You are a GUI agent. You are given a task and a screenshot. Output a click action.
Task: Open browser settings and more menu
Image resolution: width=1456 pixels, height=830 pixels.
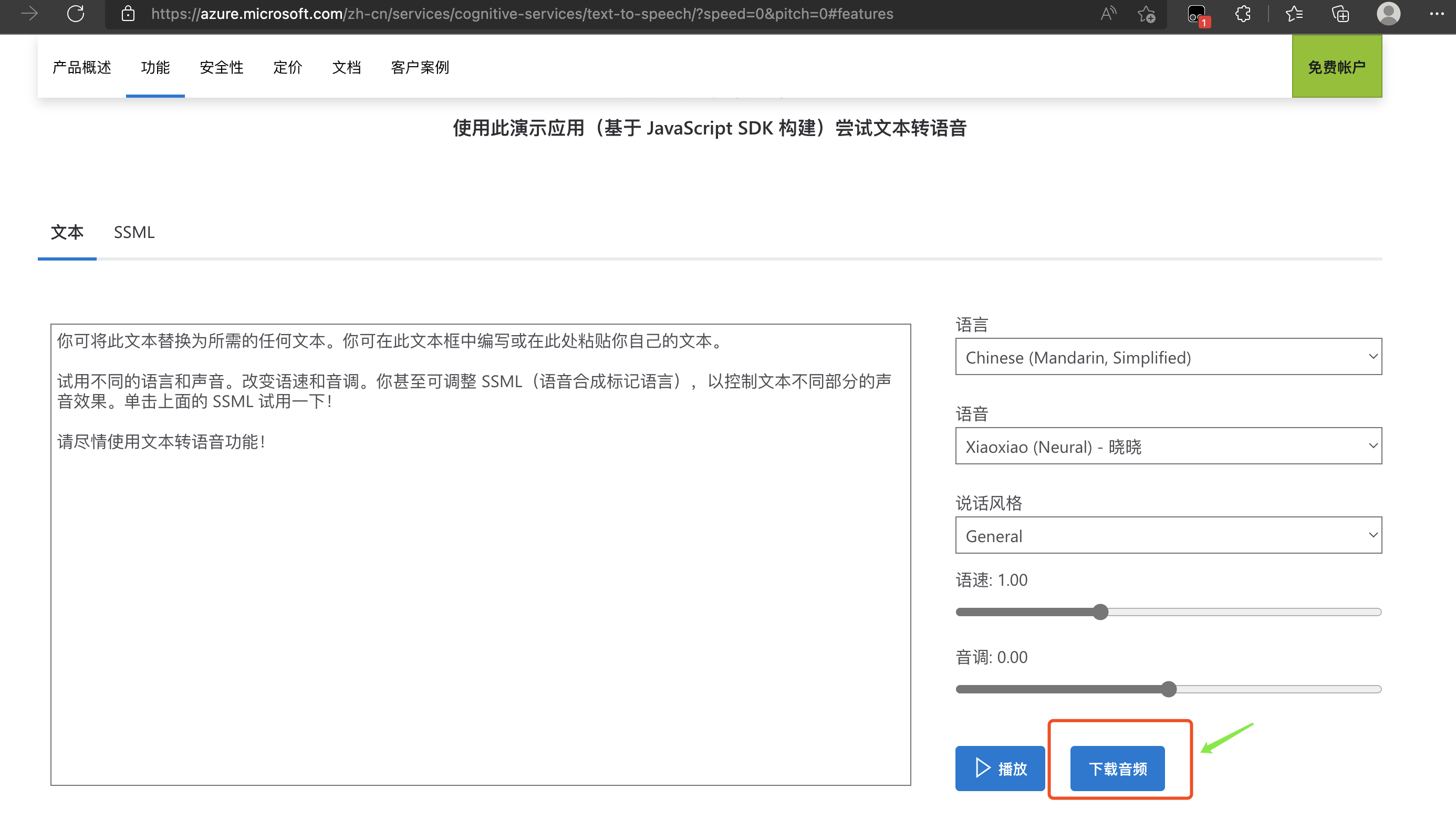click(1436, 14)
